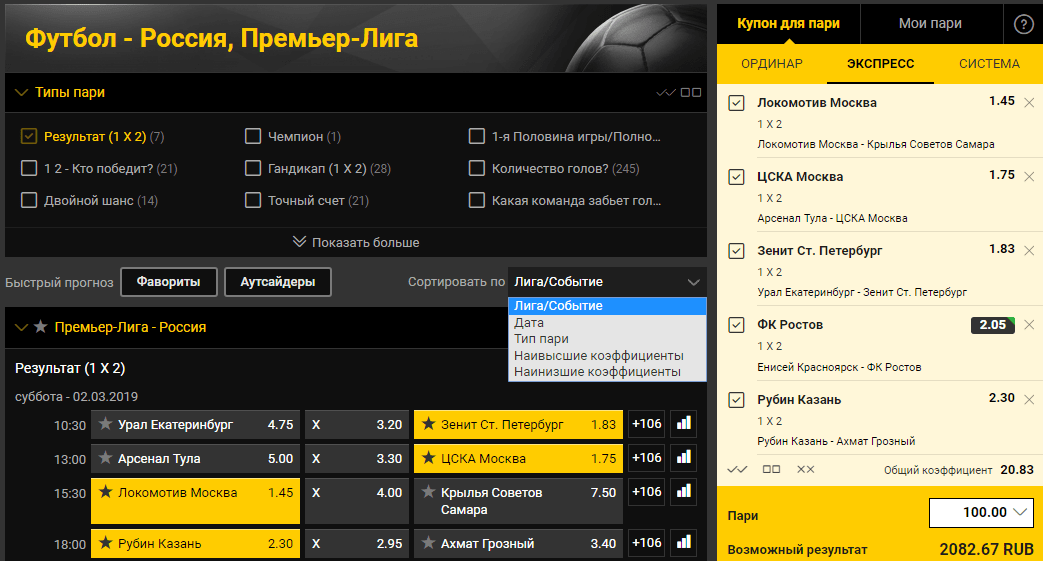1043x561 pixels.
Task: Switch to Мои пари tab
Action: (x=931, y=24)
